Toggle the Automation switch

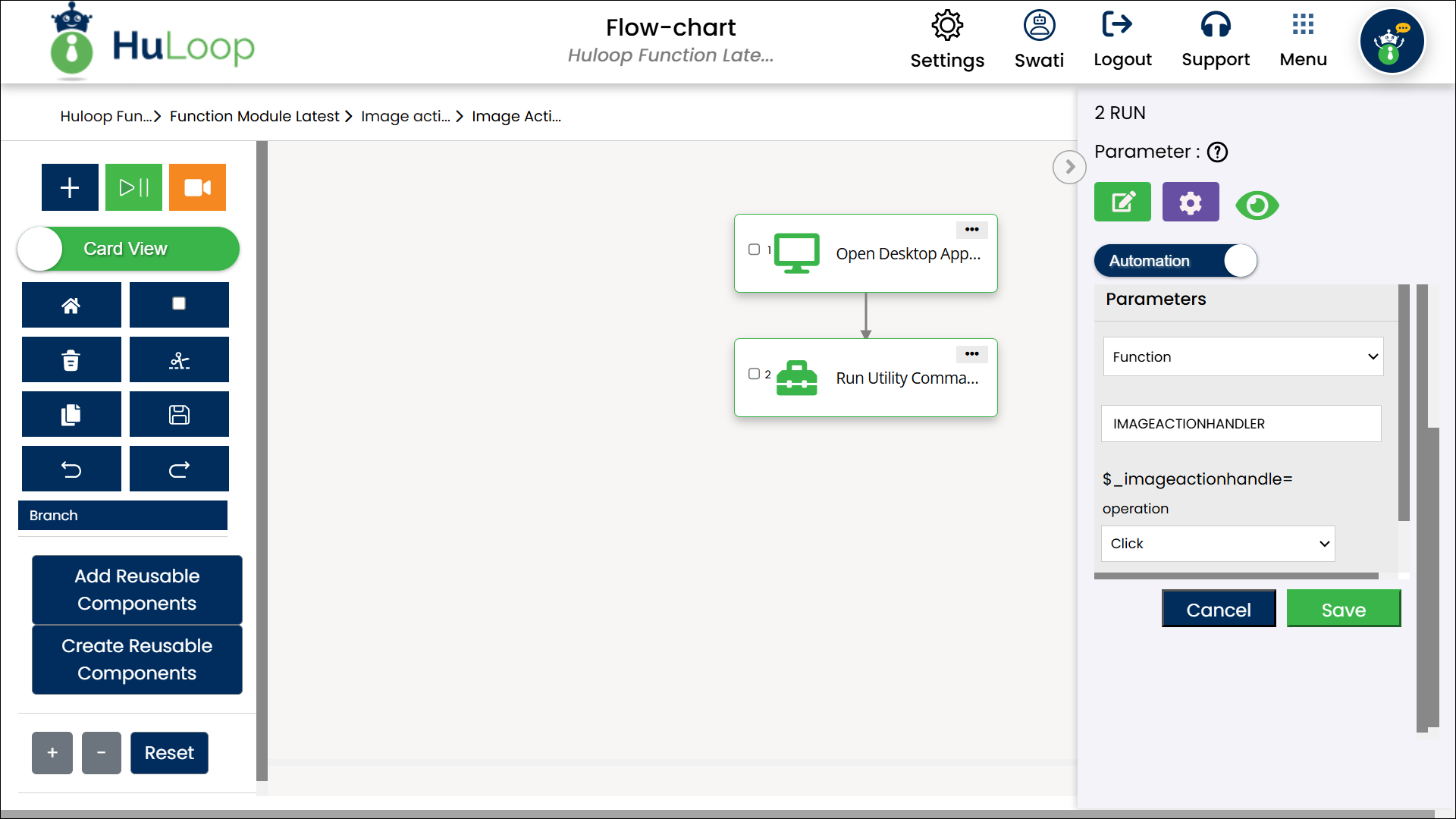1175,261
